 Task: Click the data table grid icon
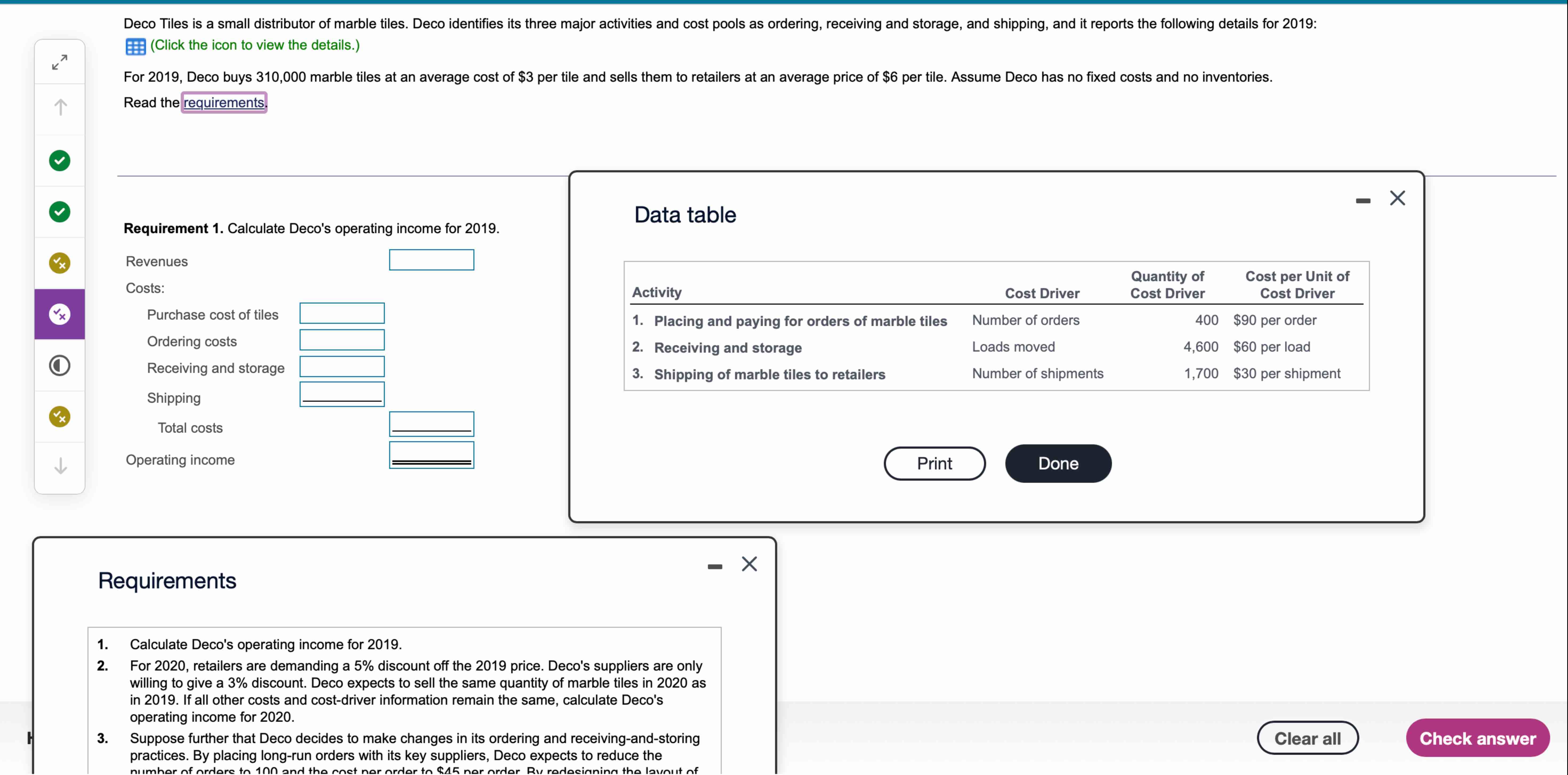point(135,46)
